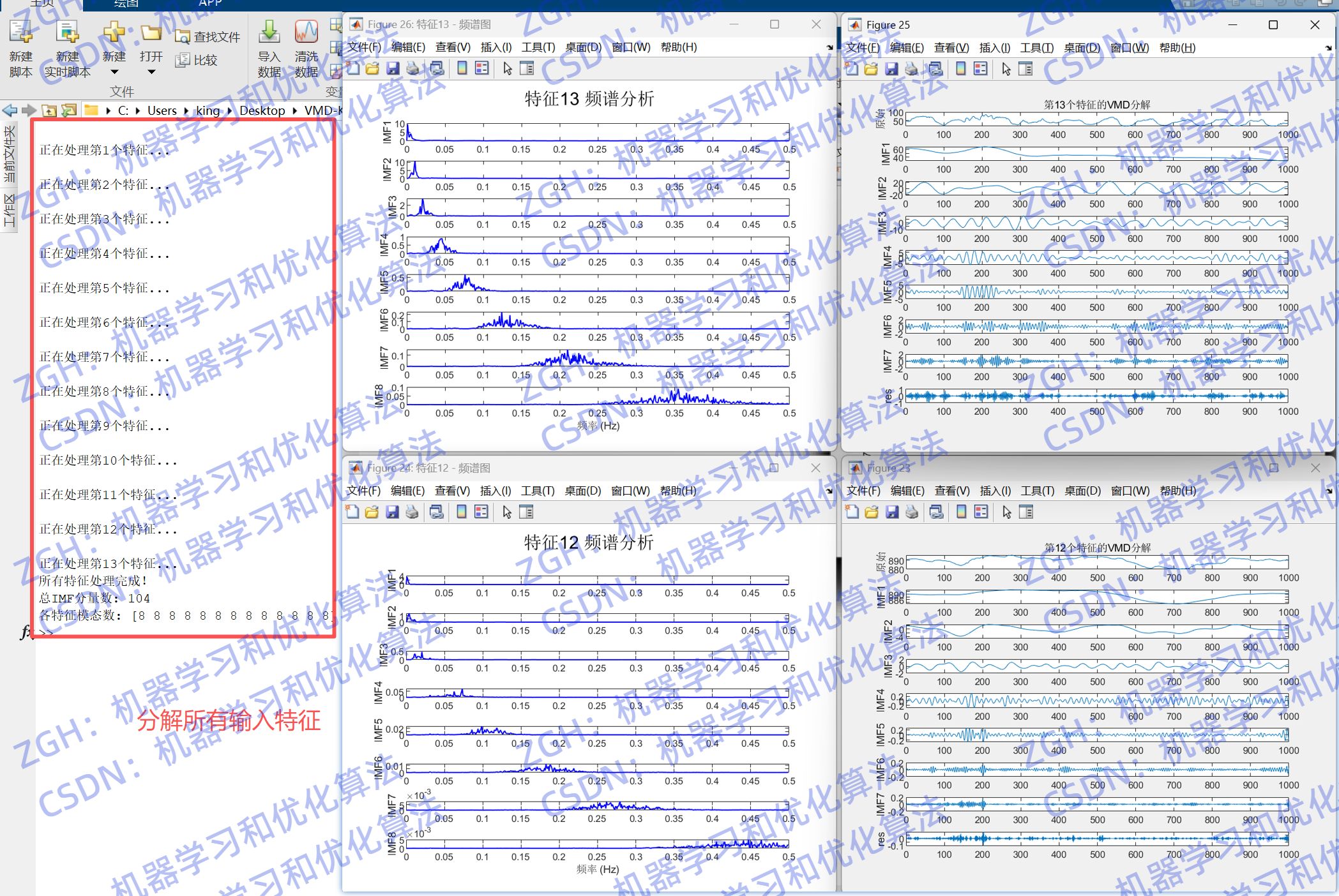Viewport: 1339px width, 896px height.
Task: Click Save icon in Figure 26 toolbar
Action: click(393, 68)
